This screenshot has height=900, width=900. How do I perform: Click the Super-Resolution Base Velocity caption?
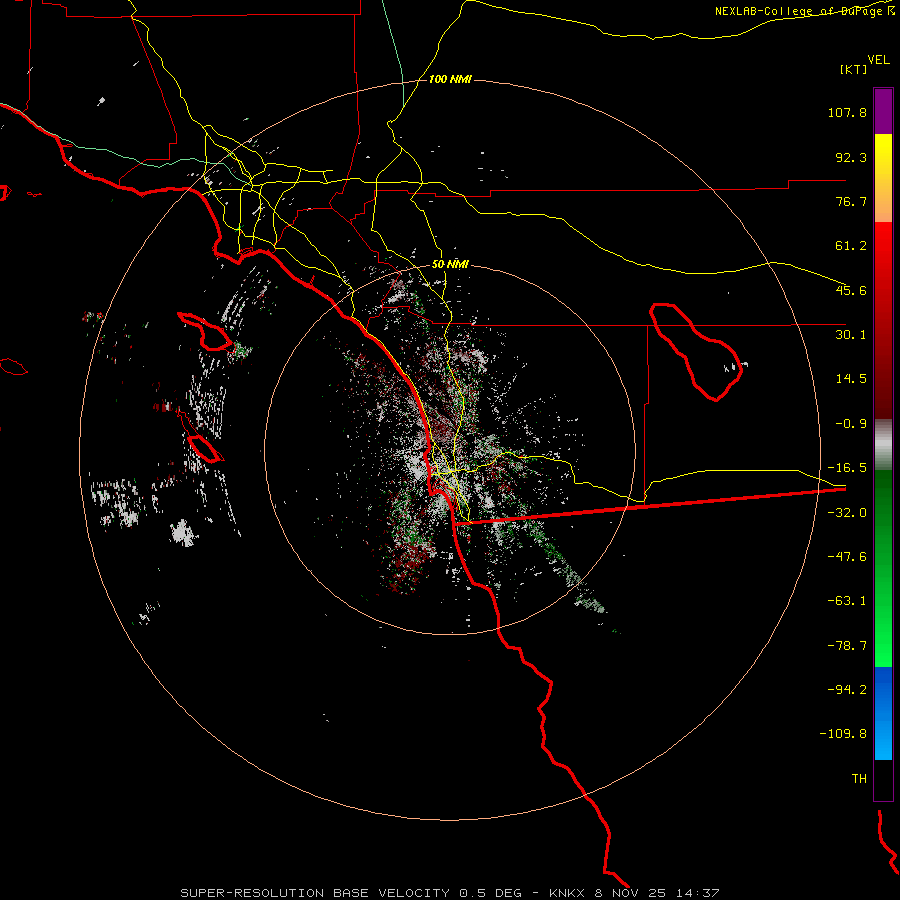(x=449, y=893)
